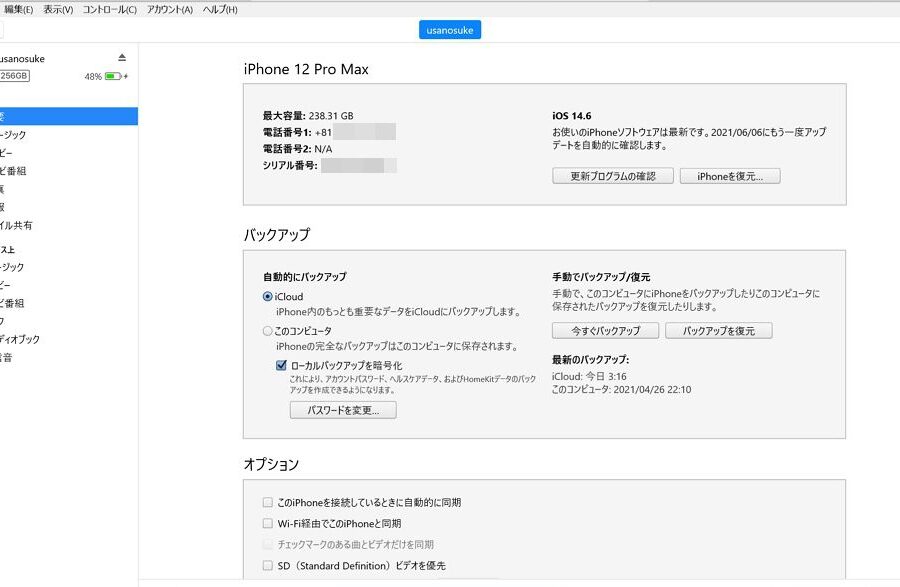
Task: Click 今すぐバックアップ button
Action: pos(605,331)
